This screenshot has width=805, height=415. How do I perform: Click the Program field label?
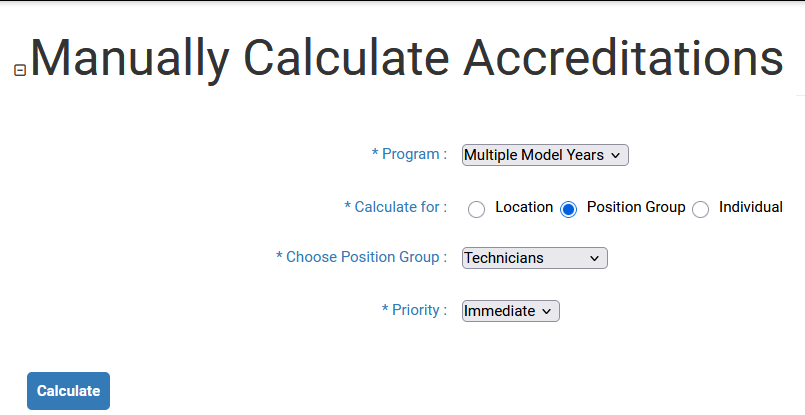[x=414, y=154]
